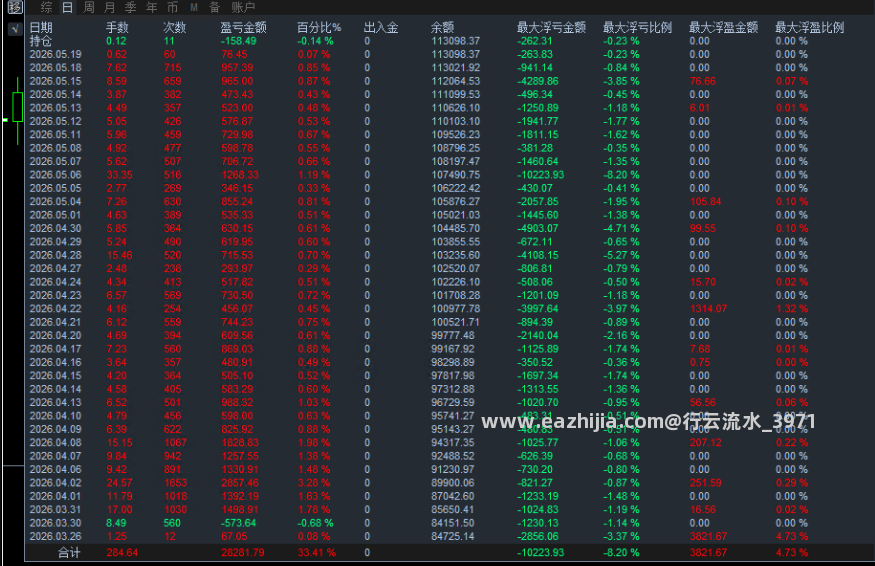Select the 年 yearly tab
Screen dimensions: 875x566
[x=151, y=7]
